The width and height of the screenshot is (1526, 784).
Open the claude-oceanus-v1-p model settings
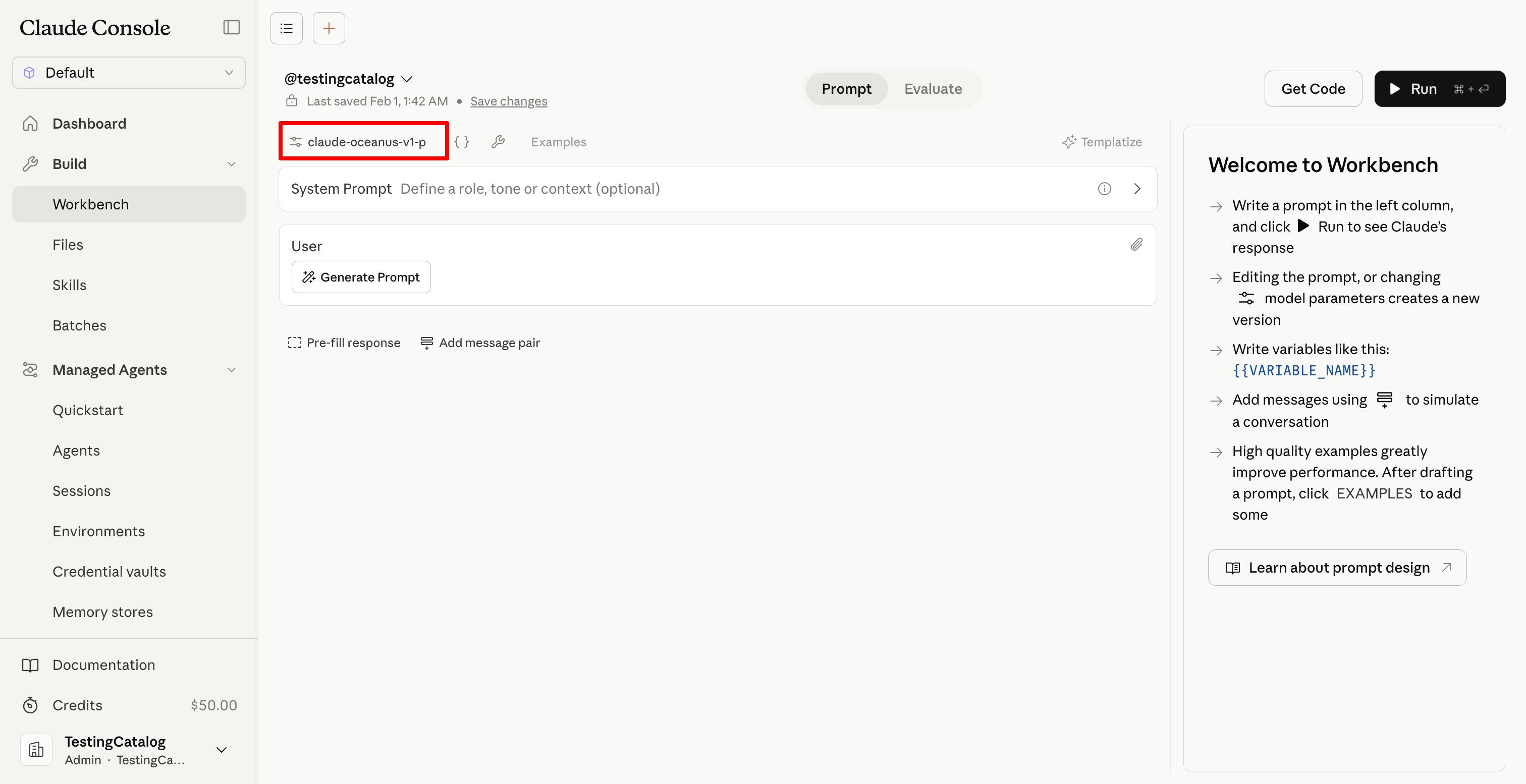coord(364,142)
